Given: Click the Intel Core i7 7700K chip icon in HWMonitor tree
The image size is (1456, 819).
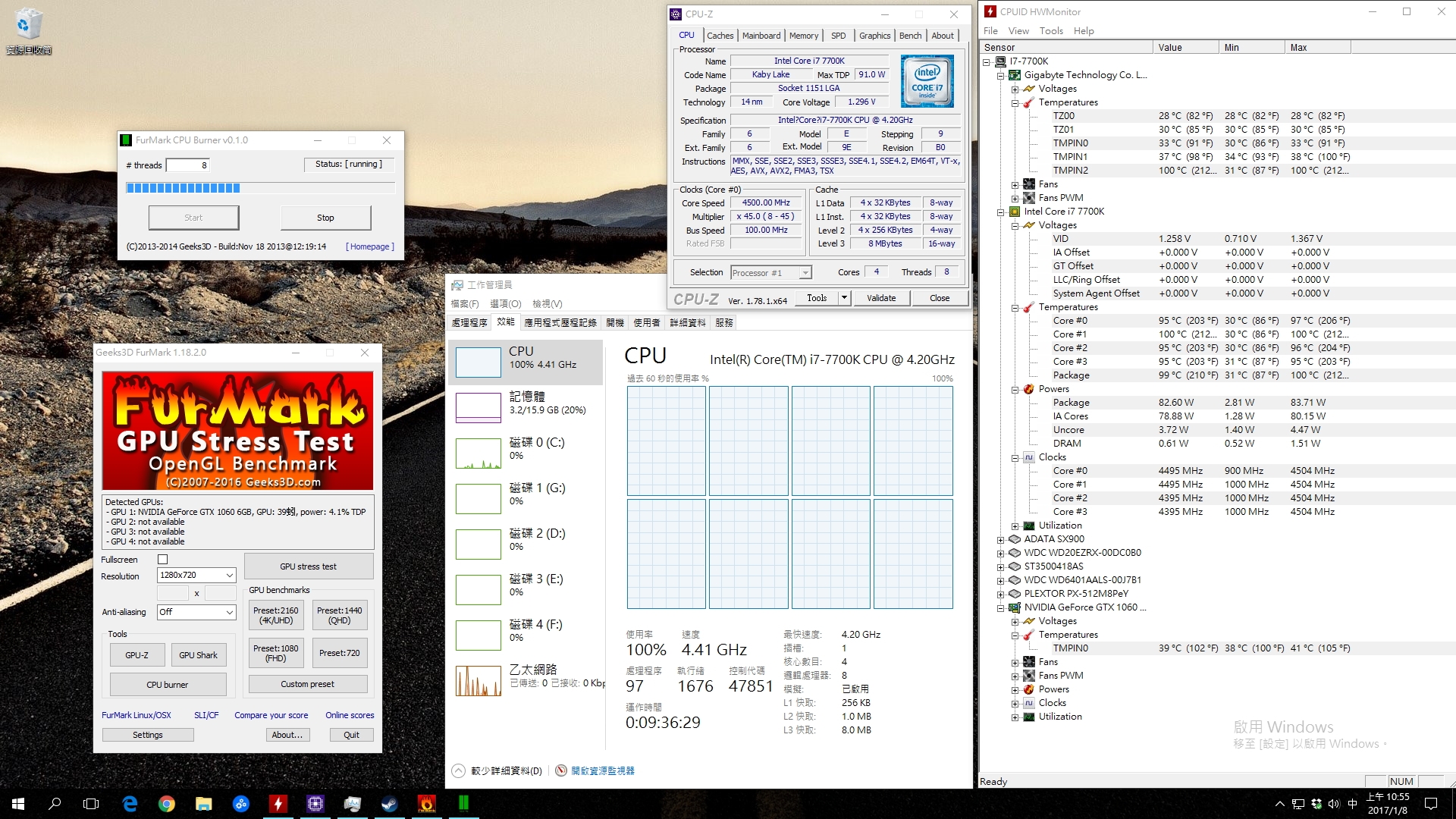Looking at the screenshot, I should tap(1014, 212).
